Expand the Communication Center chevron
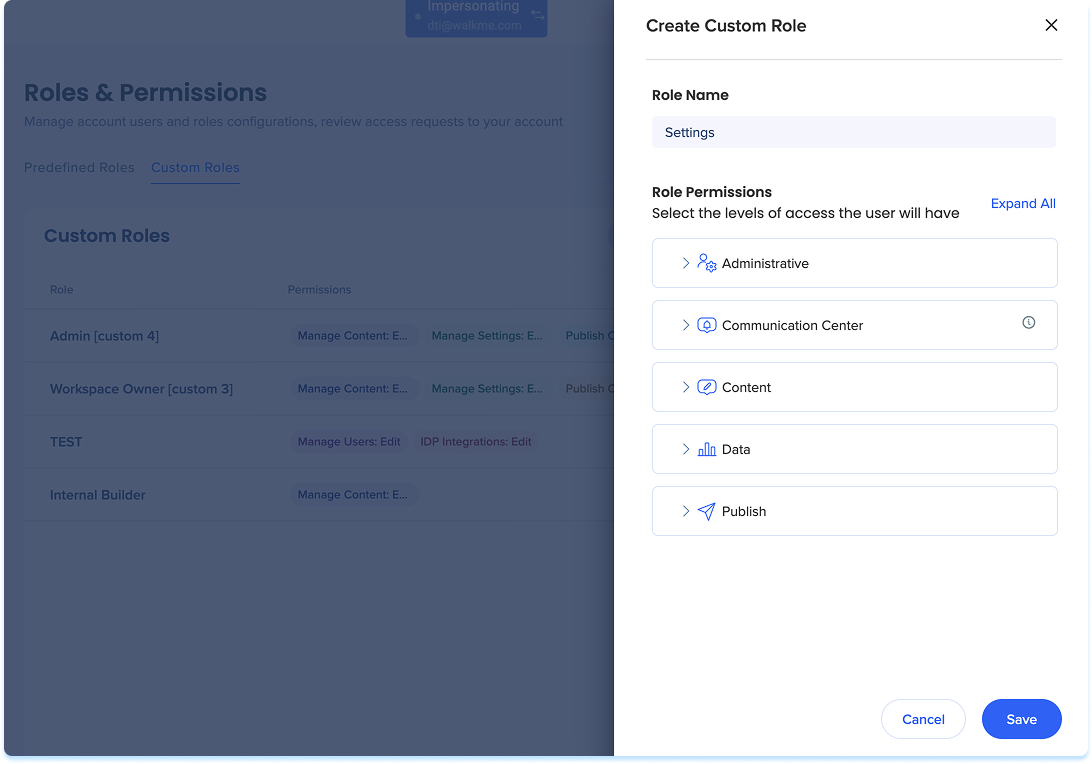Viewport: 1092px width, 764px height. pyautogui.click(x=686, y=325)
